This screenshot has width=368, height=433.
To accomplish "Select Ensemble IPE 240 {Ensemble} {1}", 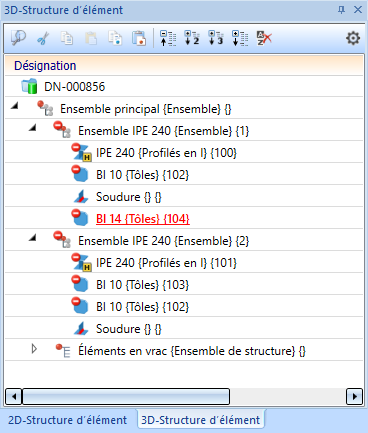I will pos(164,131).
